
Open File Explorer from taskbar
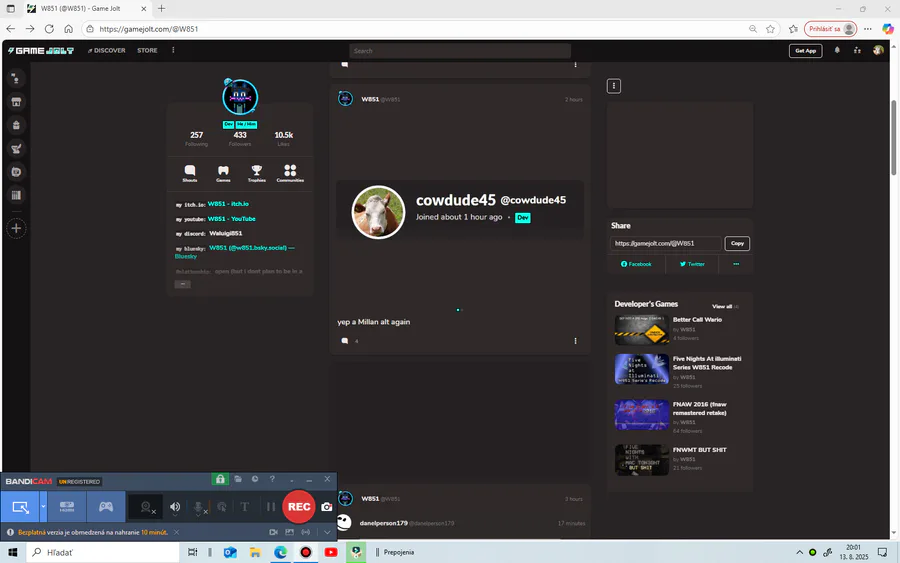[255, 552]
